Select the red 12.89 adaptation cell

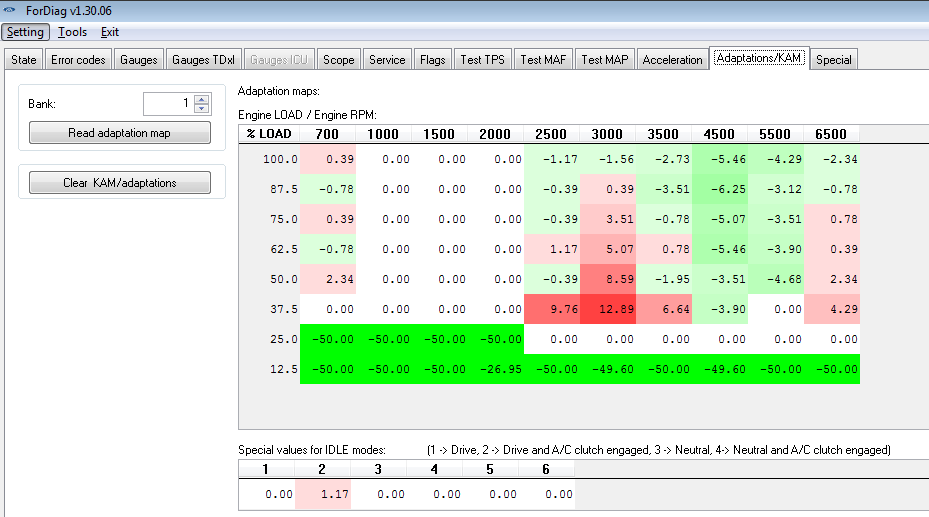pos(607,309)
